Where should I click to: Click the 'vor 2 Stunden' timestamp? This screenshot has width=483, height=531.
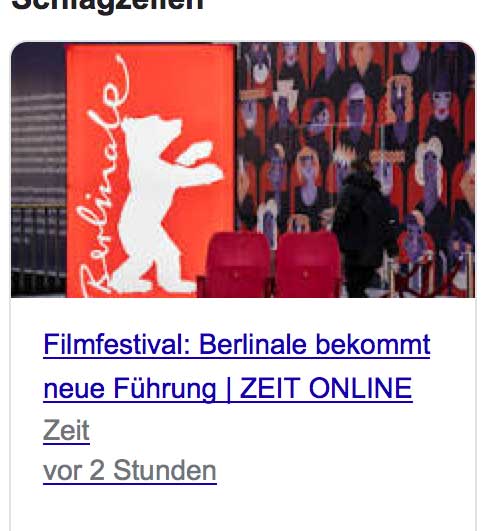pyautogui.click(x=130, y=471)
